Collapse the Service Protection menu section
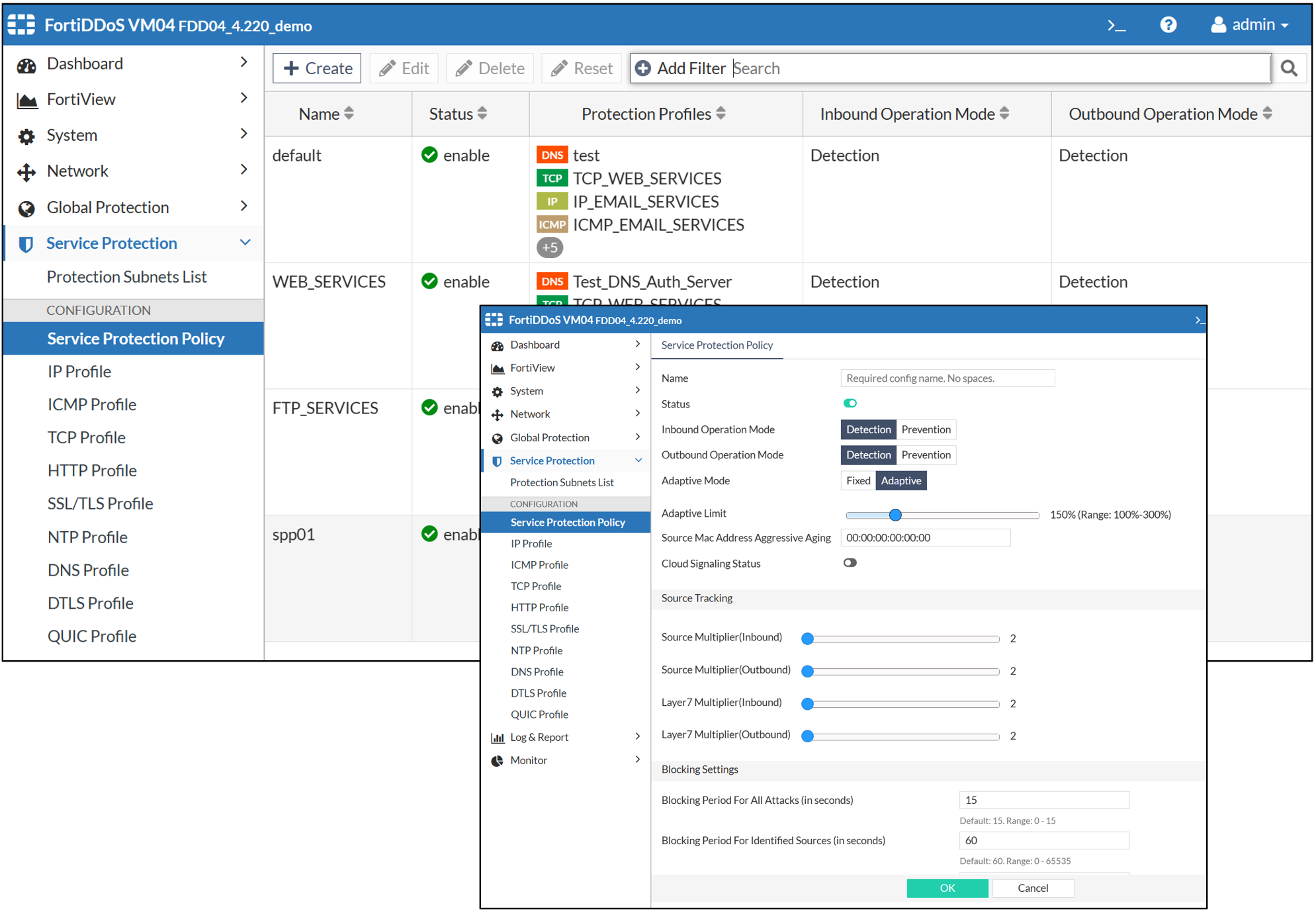1316x911 pixels. point(245,243)
